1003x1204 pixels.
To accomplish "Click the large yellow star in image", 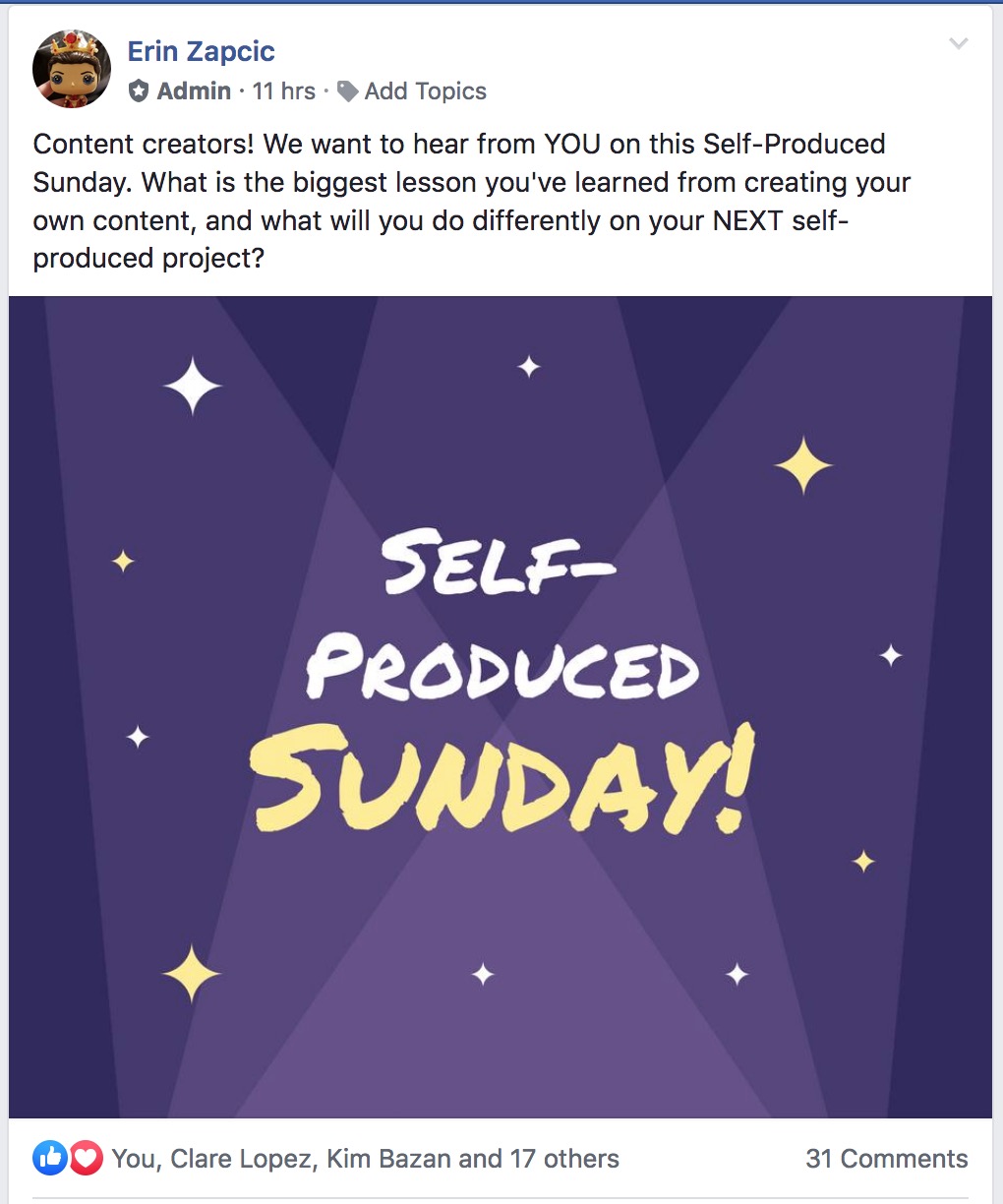I will pos(803,464).
